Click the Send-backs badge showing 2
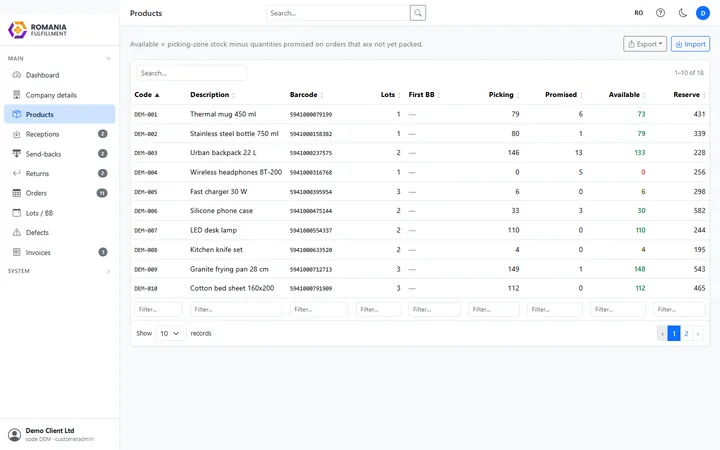The width and height of the screenshot is (720, 450). pos(102,153)
